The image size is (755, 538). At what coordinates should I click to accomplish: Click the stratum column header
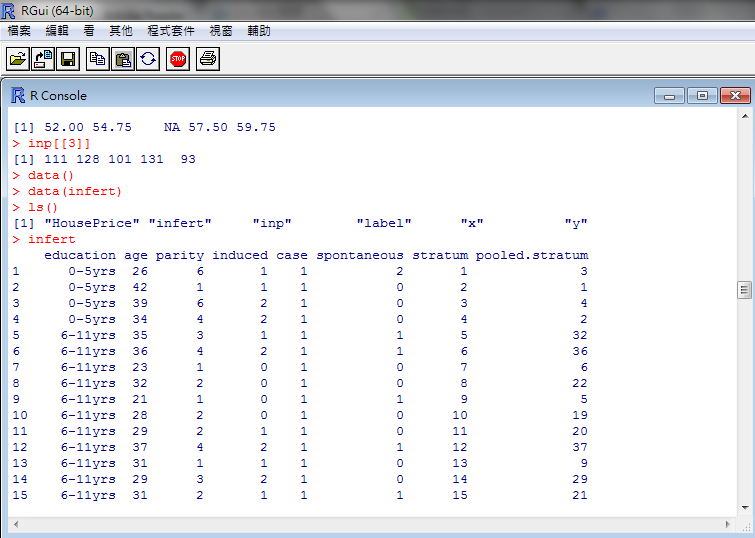pyautogui.click(x=440, y=255)
